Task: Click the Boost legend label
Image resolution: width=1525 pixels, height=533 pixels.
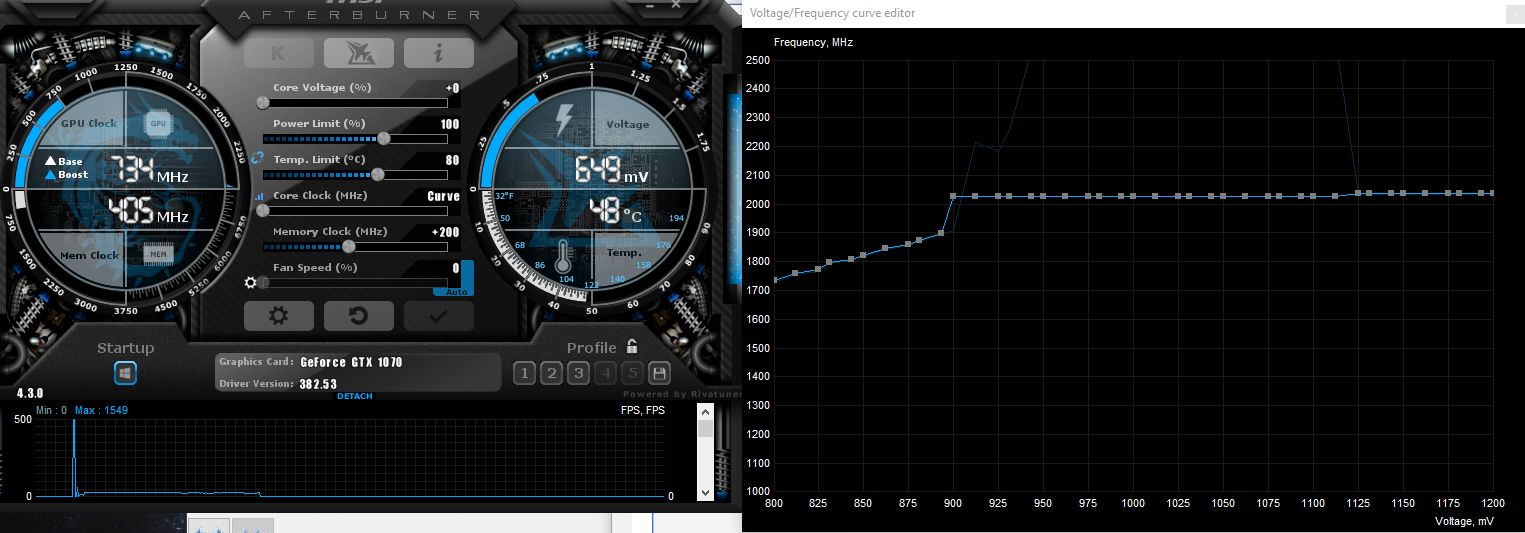Action: click(73, 175)
